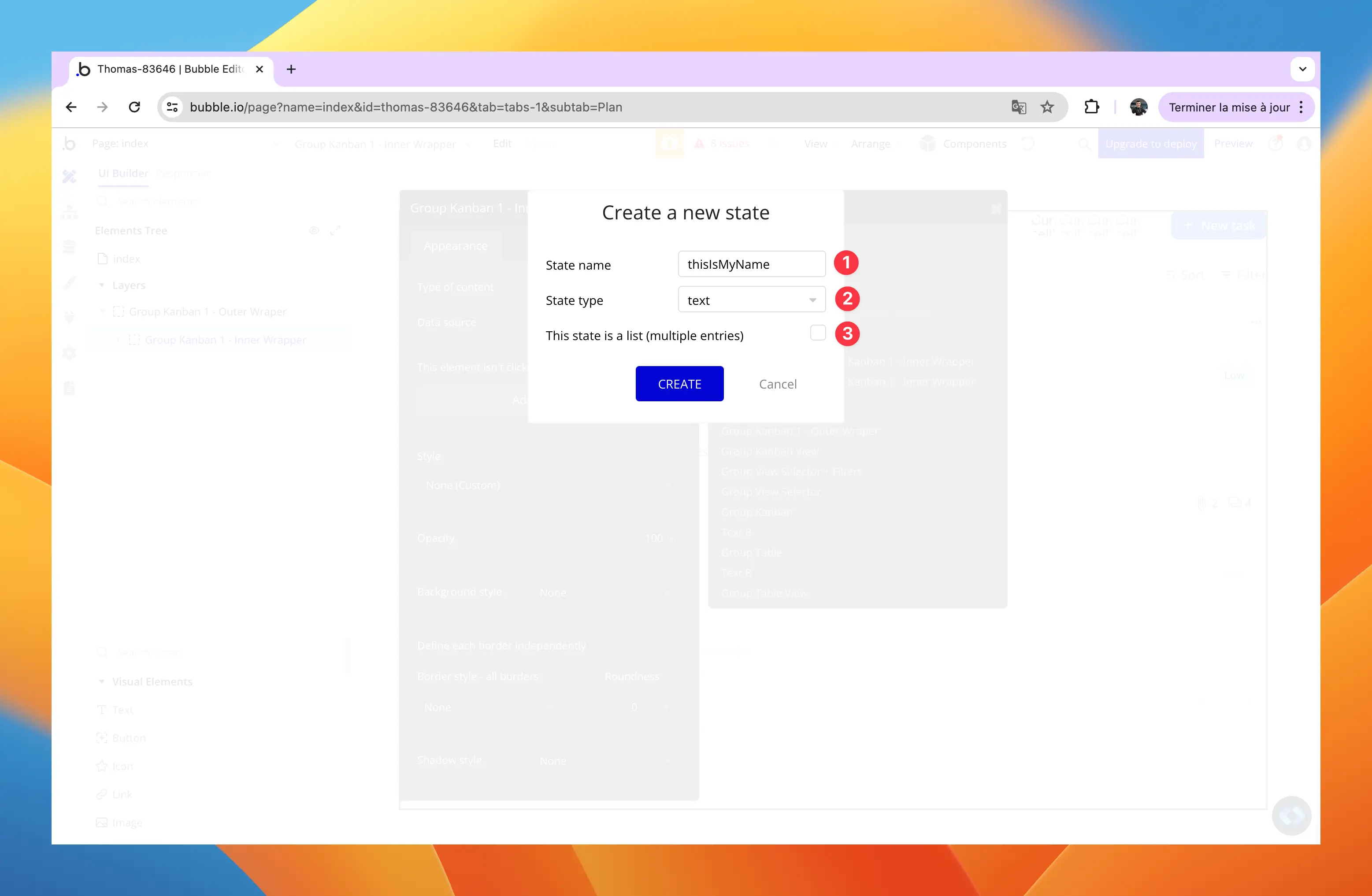Open the State type dropdown showing 'text'

[751, 300]
